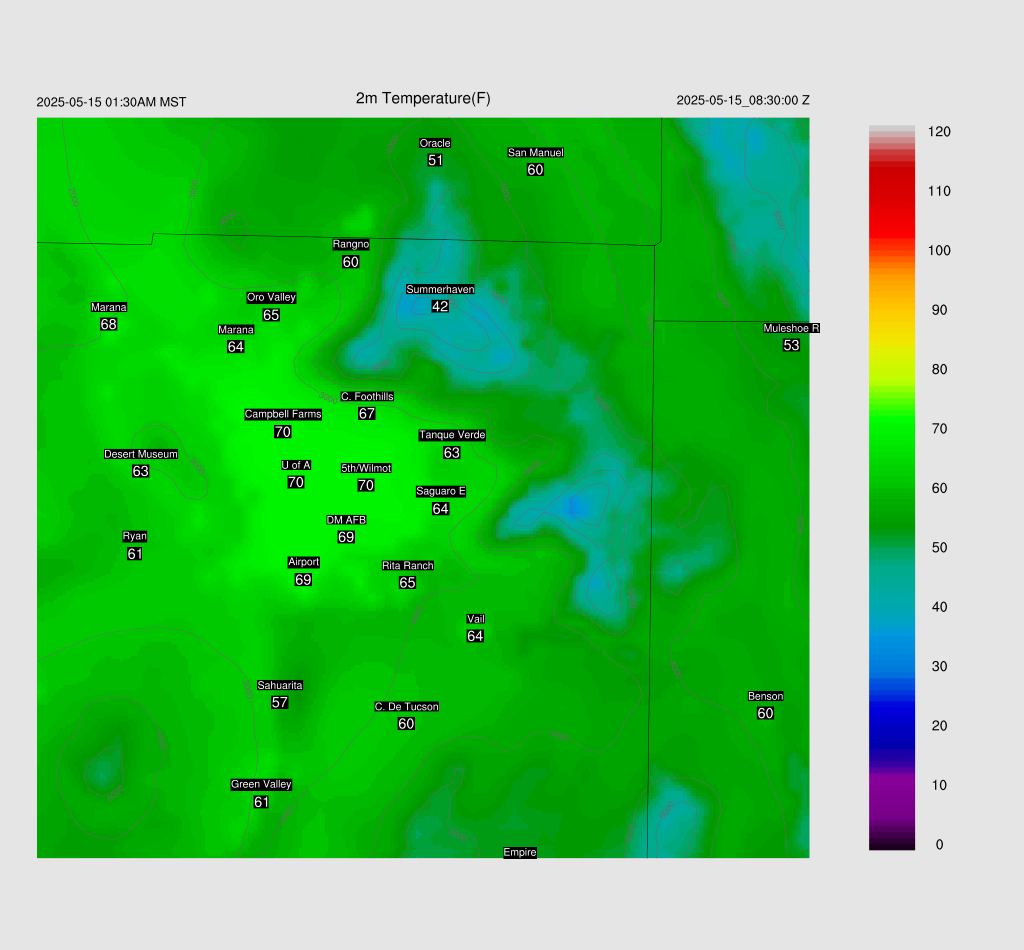Select the Summerhaven station label
The width and height of the screenshot is (1024, 950).
(440, 289)
